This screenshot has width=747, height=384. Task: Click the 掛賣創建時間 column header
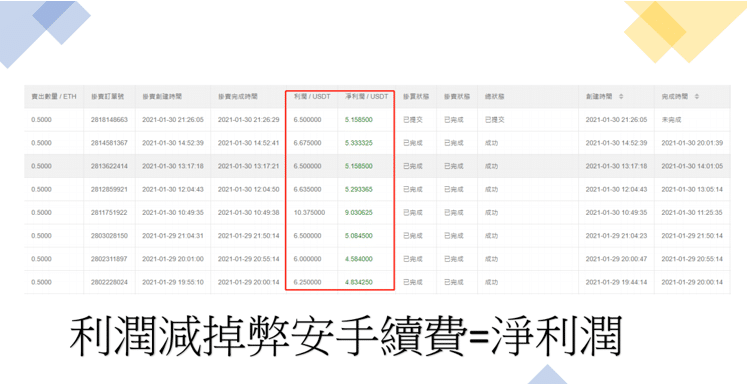(x=162, y=97)
